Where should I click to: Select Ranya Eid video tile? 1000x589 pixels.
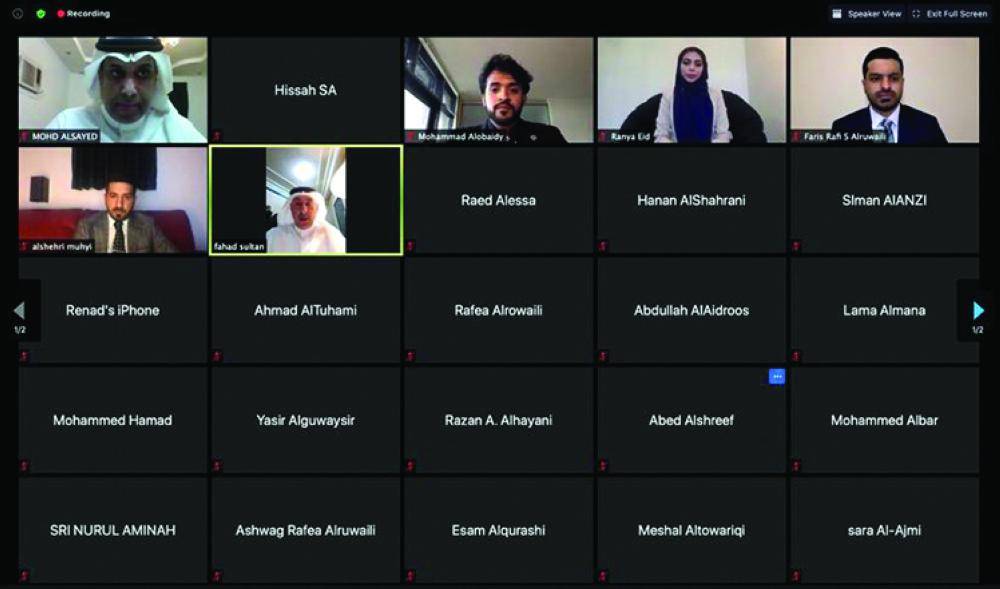[x=692, y=90]
